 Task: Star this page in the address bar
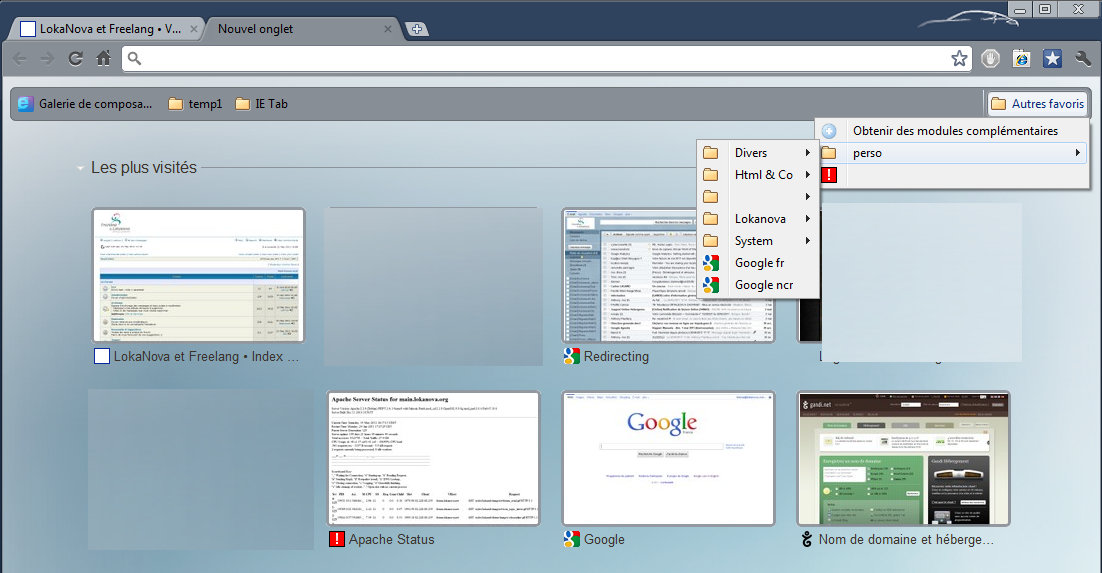pyautogui.click(x=959, y=59)
